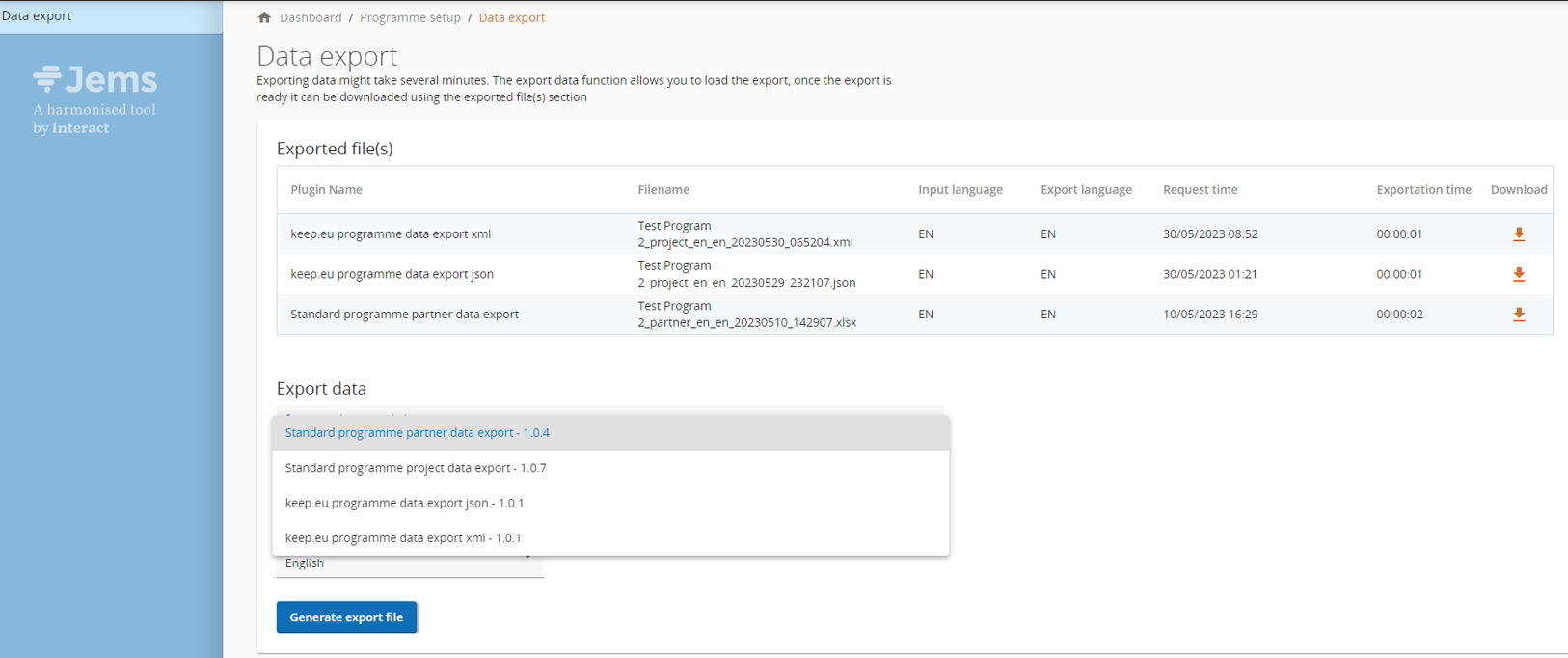Screen dimensions: 1568x658
Task: Click the home icon in breadcrumb
Action: coord(264,17)
